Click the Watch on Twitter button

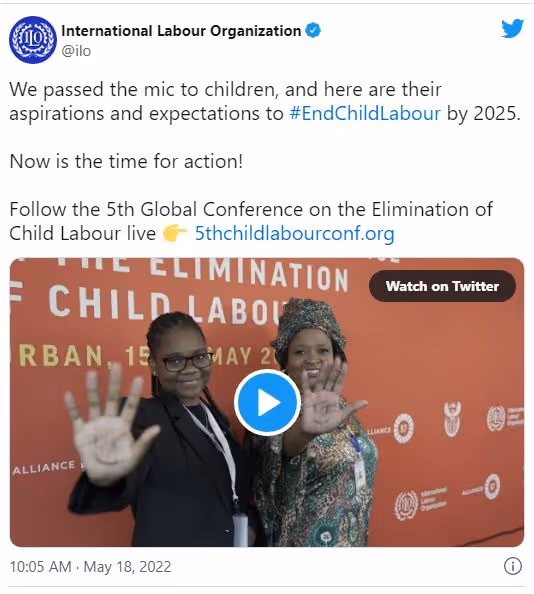tap(442, 286)
